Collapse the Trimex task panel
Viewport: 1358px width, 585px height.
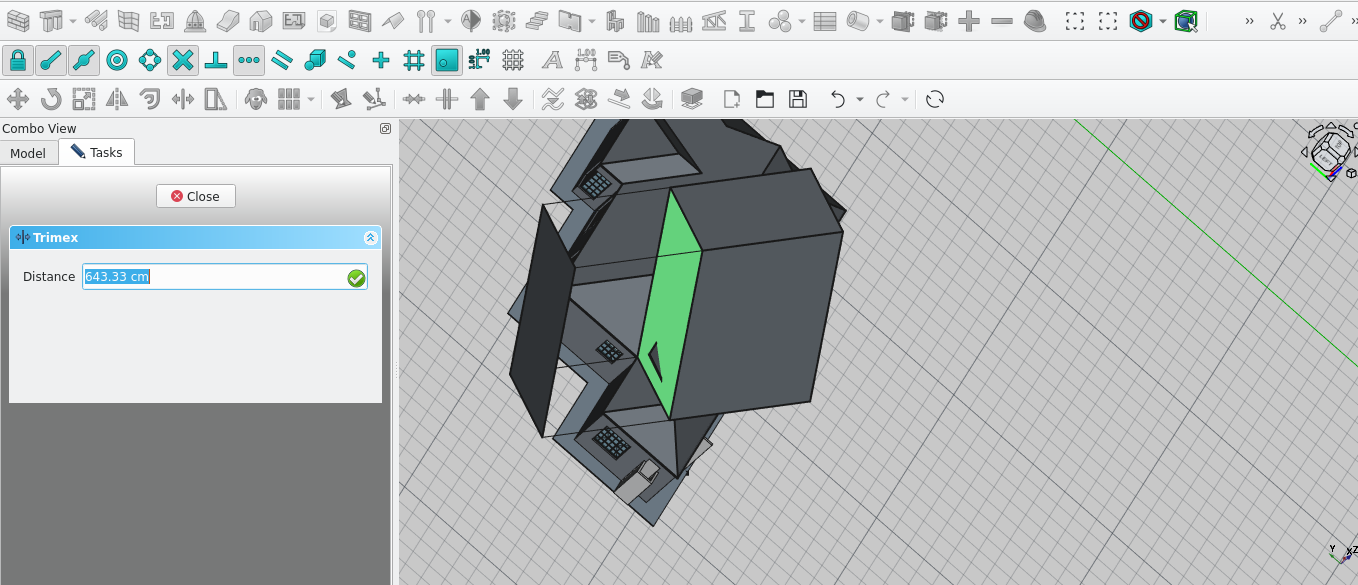click(x=370, y=238)
